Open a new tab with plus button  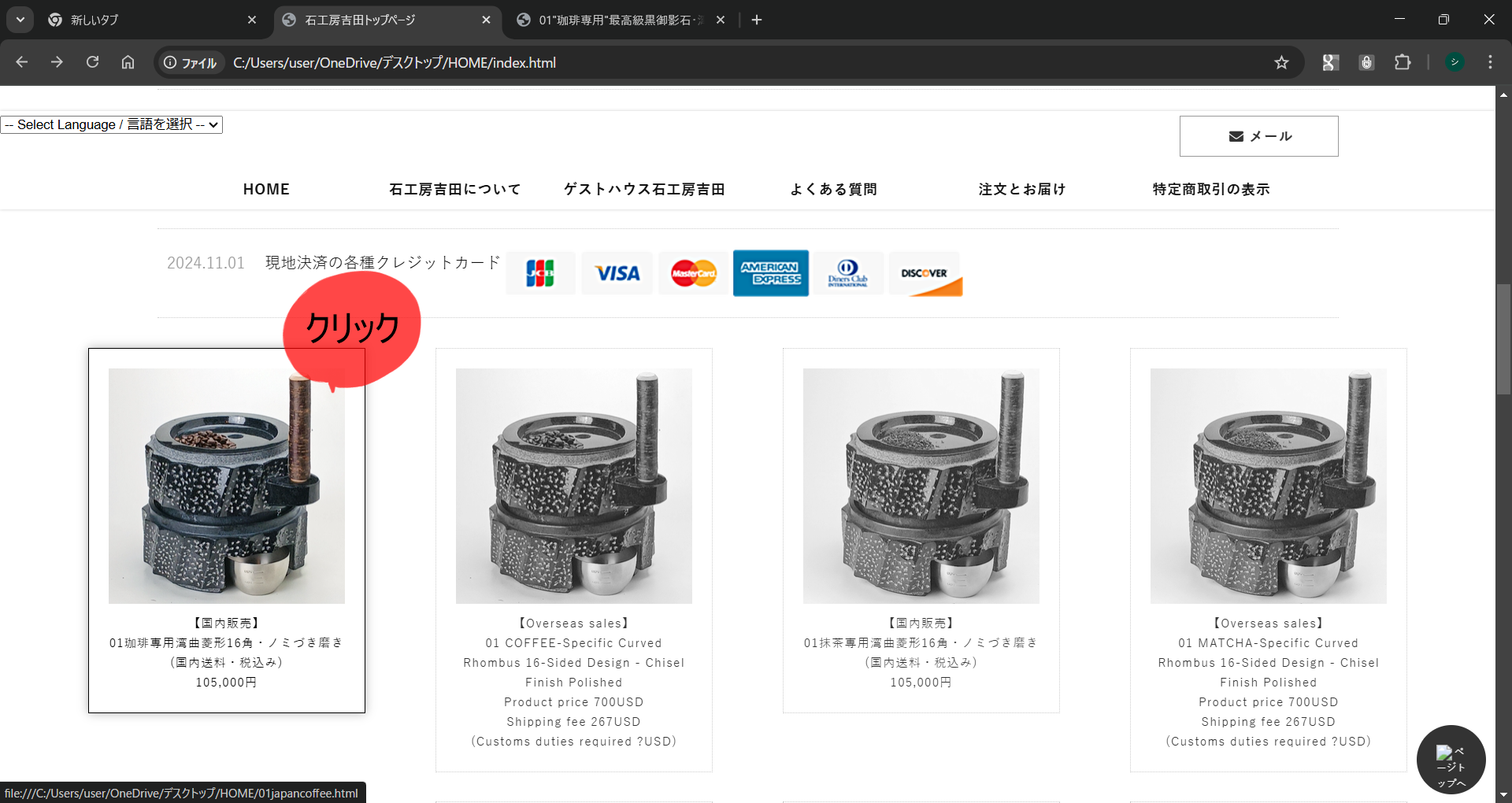pos(757,20)
